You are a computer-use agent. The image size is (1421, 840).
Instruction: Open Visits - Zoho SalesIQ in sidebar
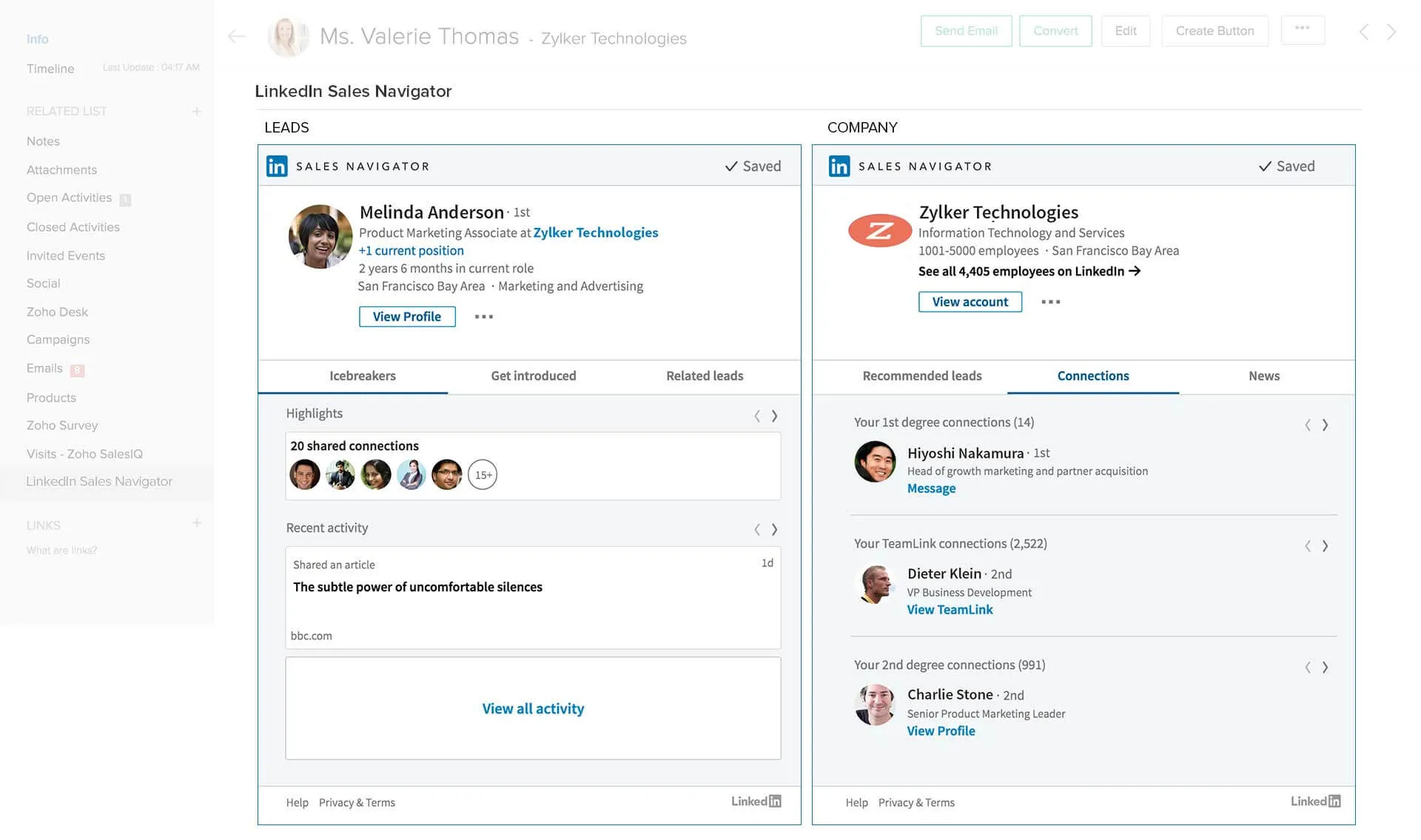pyautogui.click(x=84, y=454)
